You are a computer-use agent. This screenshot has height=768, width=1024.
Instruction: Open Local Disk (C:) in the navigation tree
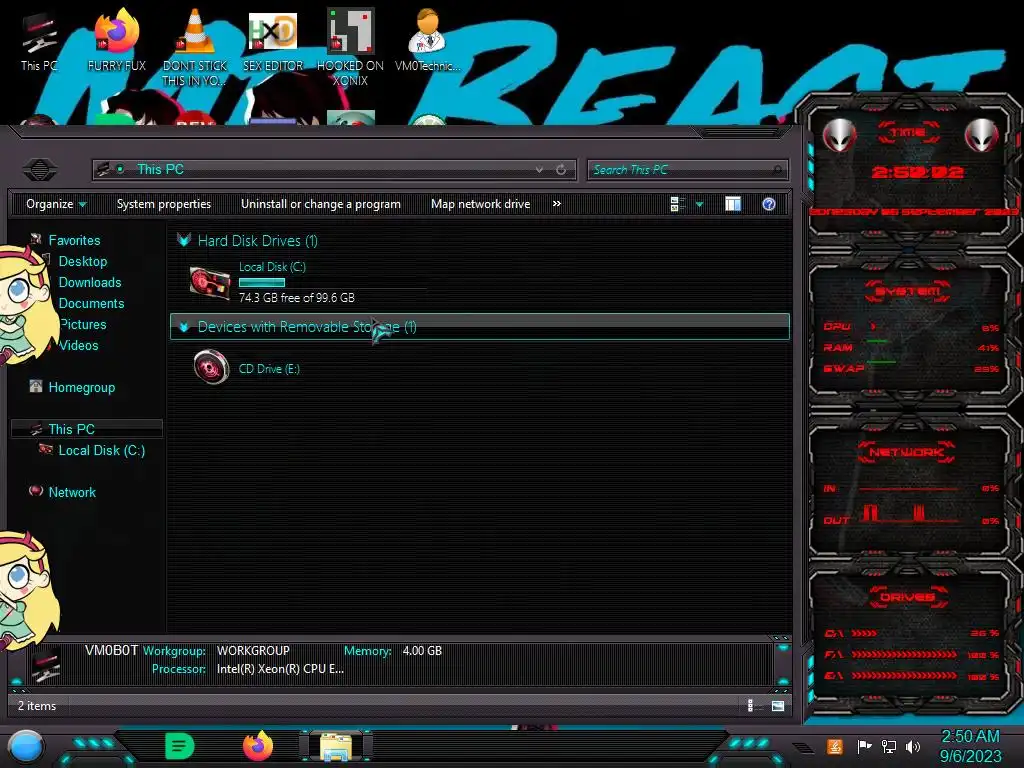102,450
